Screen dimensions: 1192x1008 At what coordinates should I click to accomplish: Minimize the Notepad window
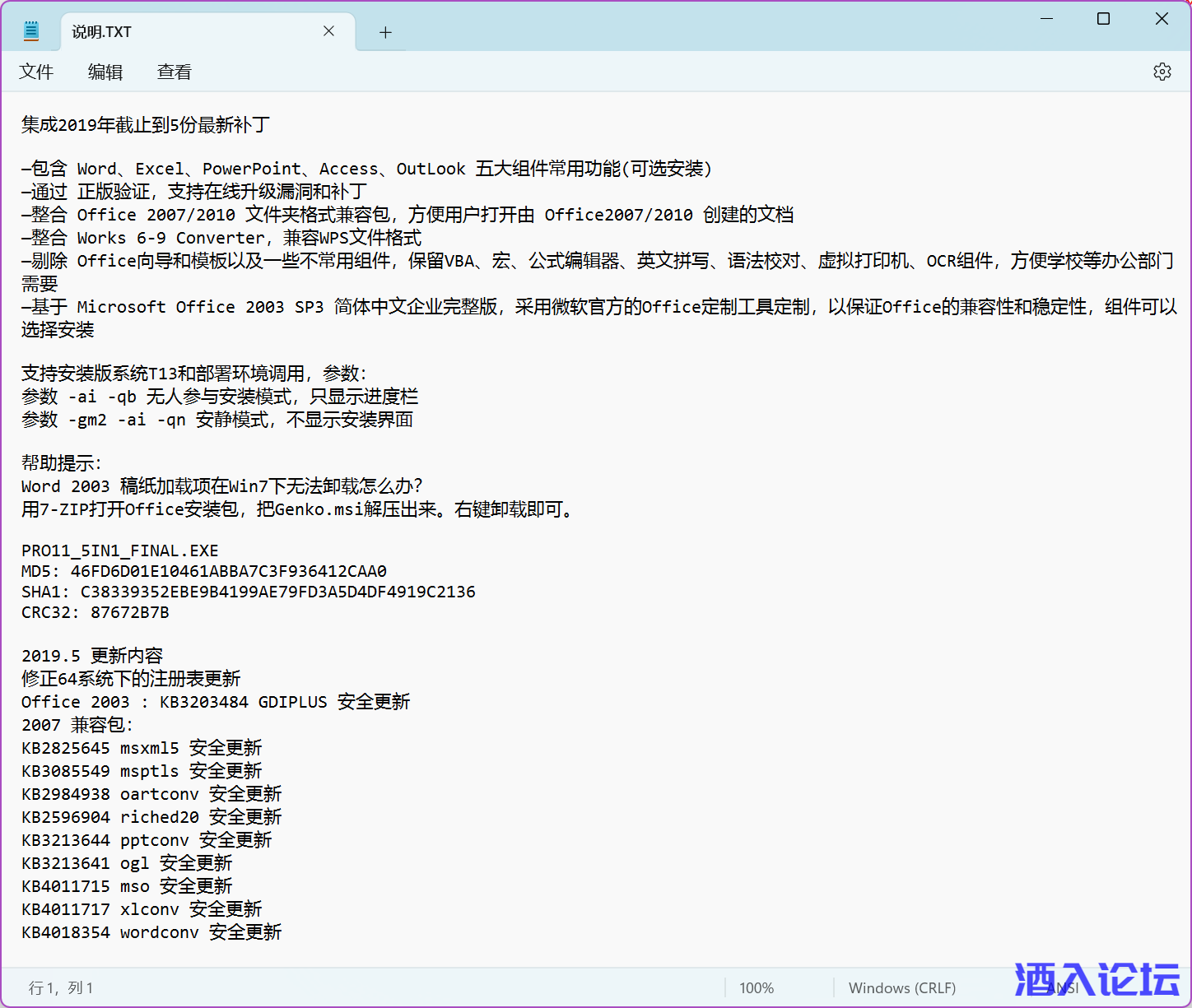click(x=1045, y=18)
